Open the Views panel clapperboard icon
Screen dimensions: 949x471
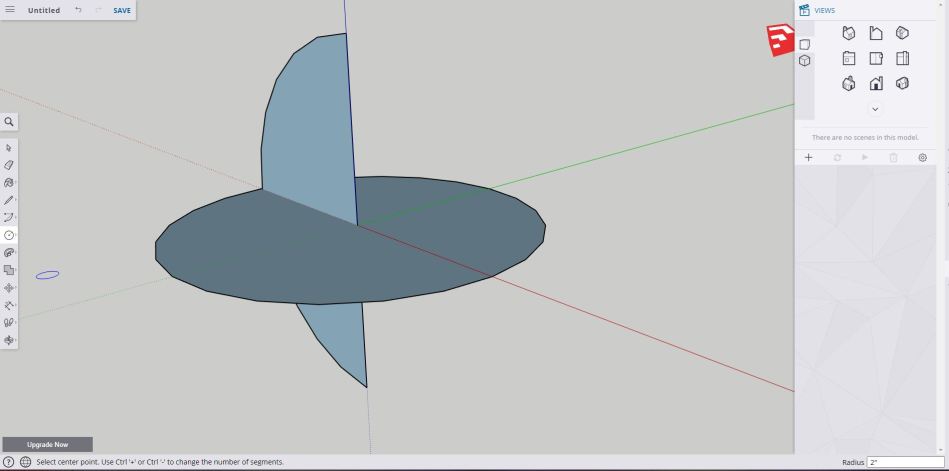804,10
